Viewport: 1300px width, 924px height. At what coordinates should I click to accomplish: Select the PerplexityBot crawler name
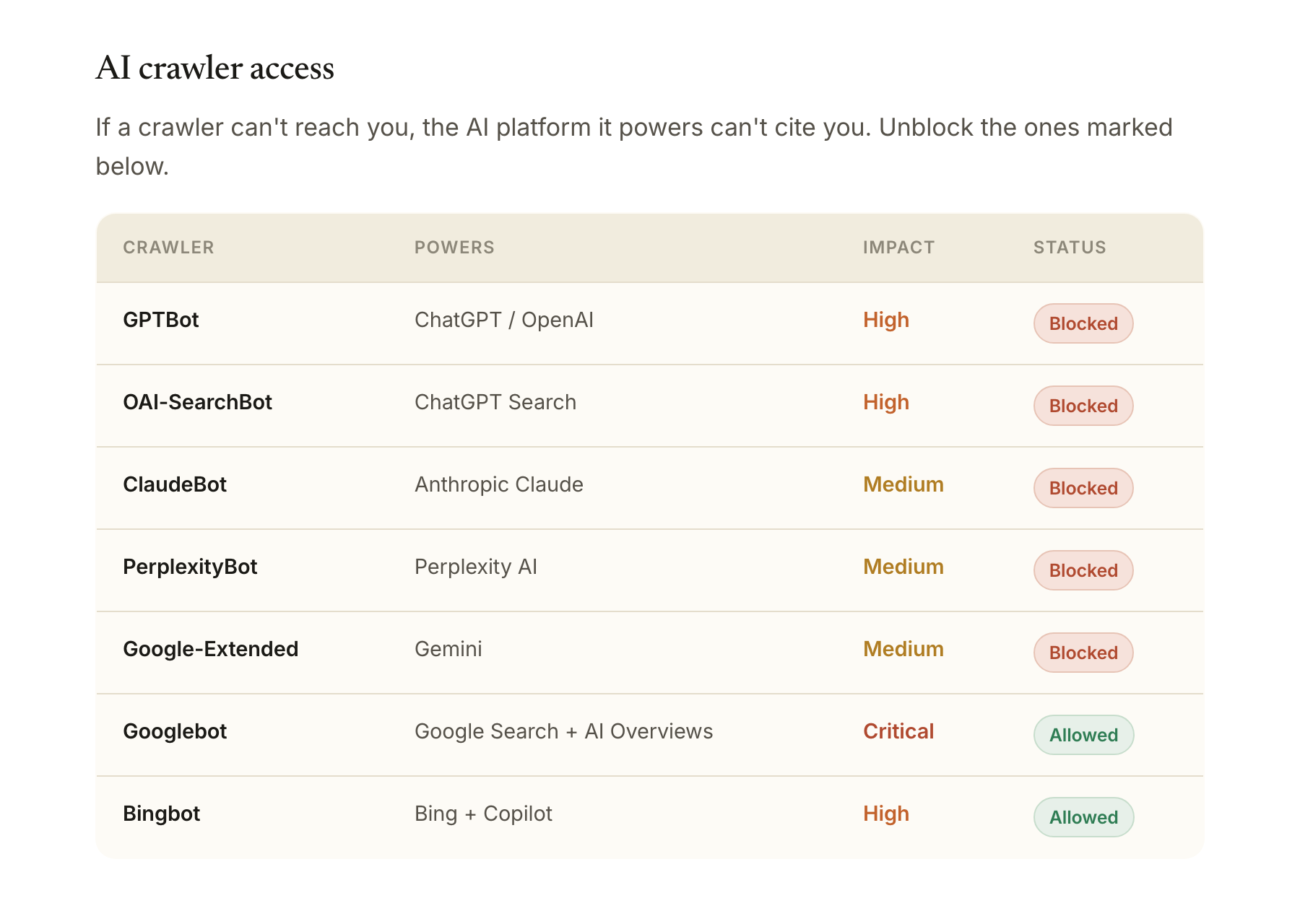click(x=190, y=567)
